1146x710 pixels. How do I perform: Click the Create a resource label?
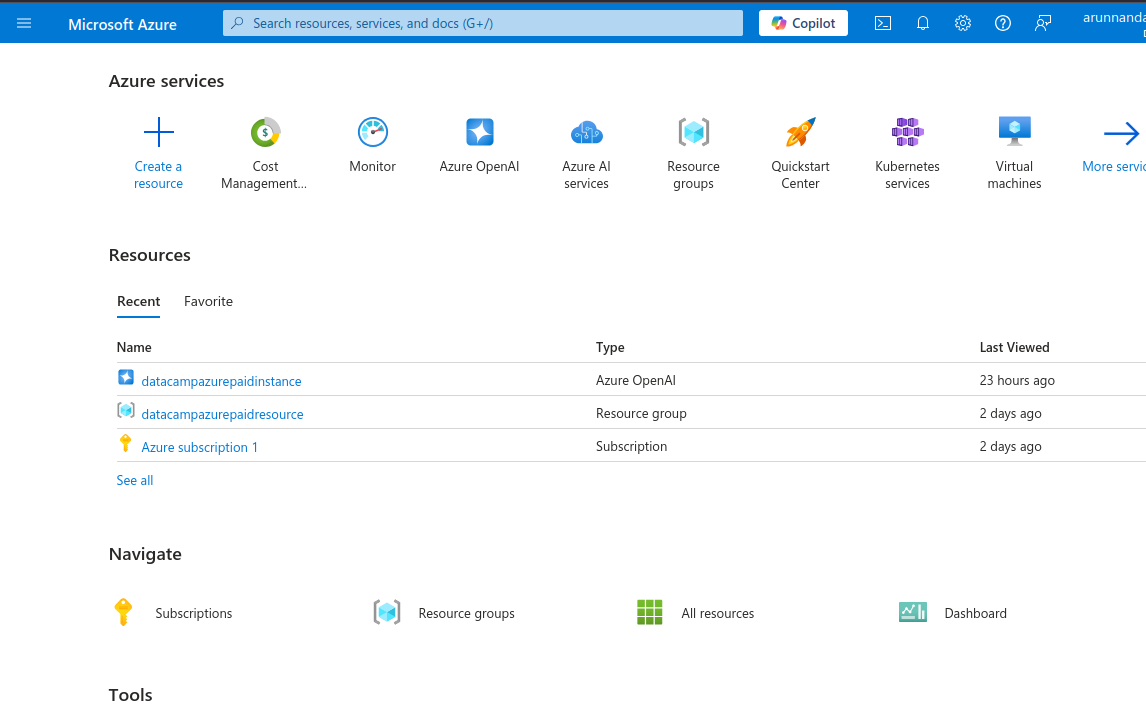click(x=159, y=175)
